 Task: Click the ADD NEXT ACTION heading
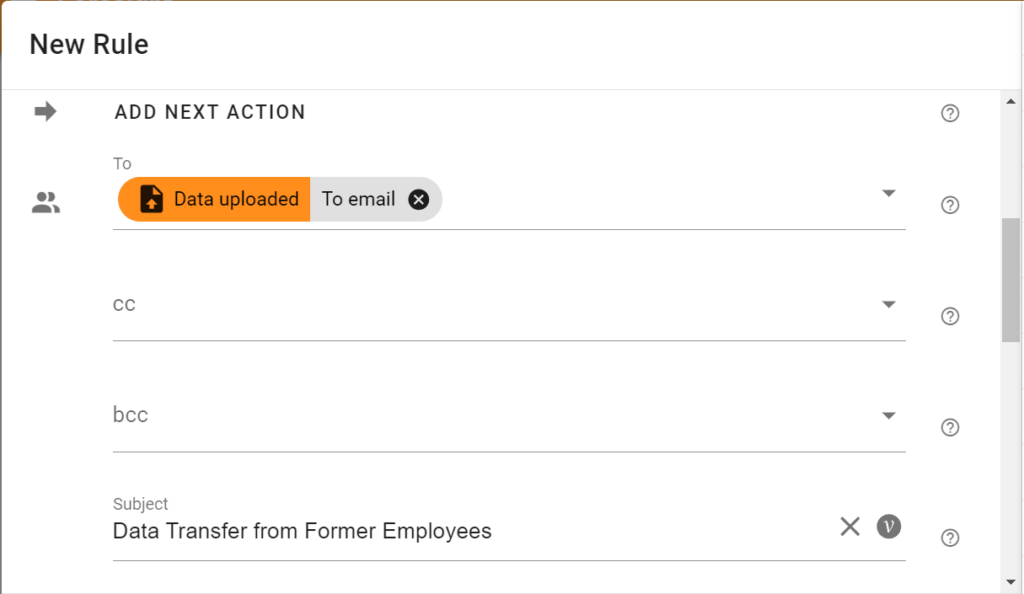click(209, 112)
